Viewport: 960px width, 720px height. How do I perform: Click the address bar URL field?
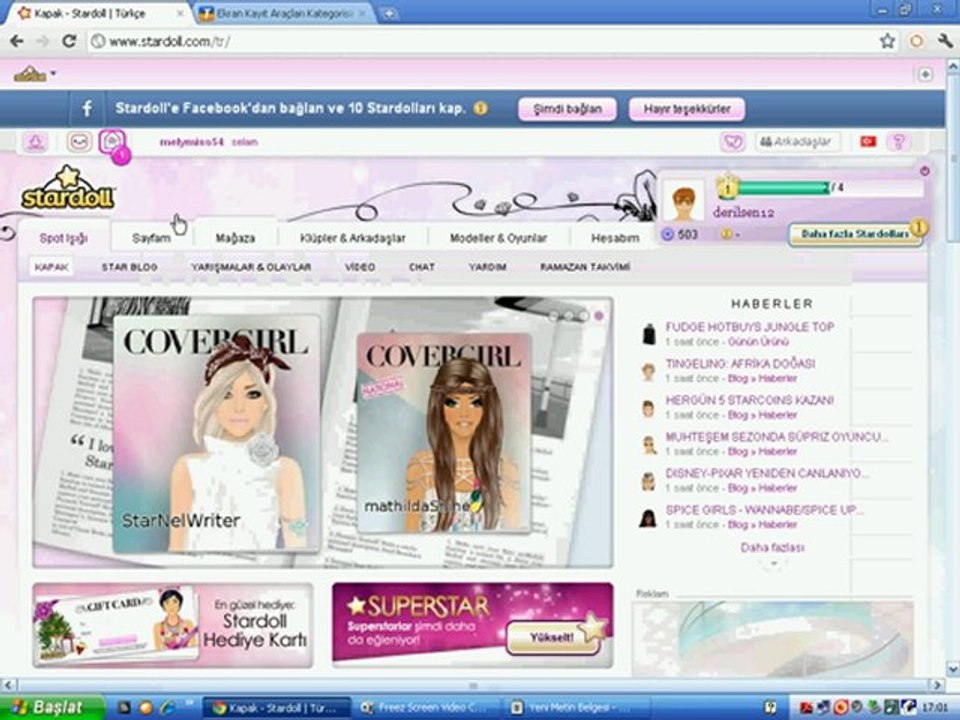click(x=484, y=41)
